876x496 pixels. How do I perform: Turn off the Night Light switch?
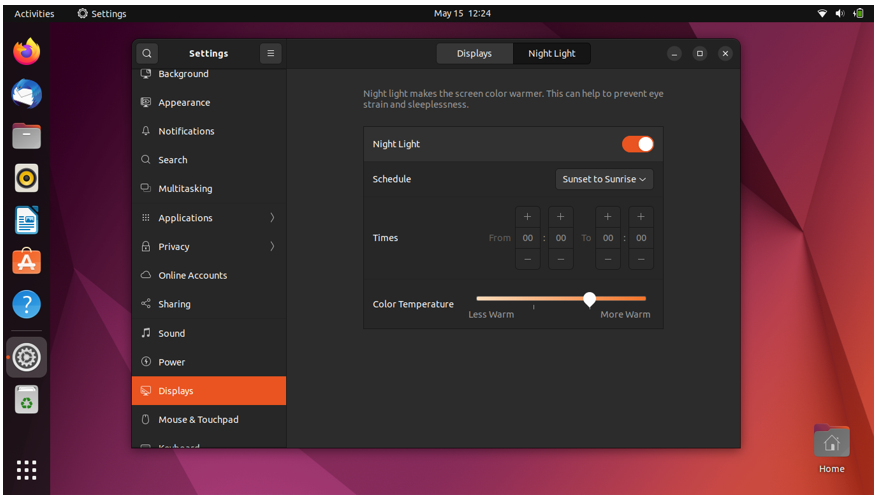point(637,144)
